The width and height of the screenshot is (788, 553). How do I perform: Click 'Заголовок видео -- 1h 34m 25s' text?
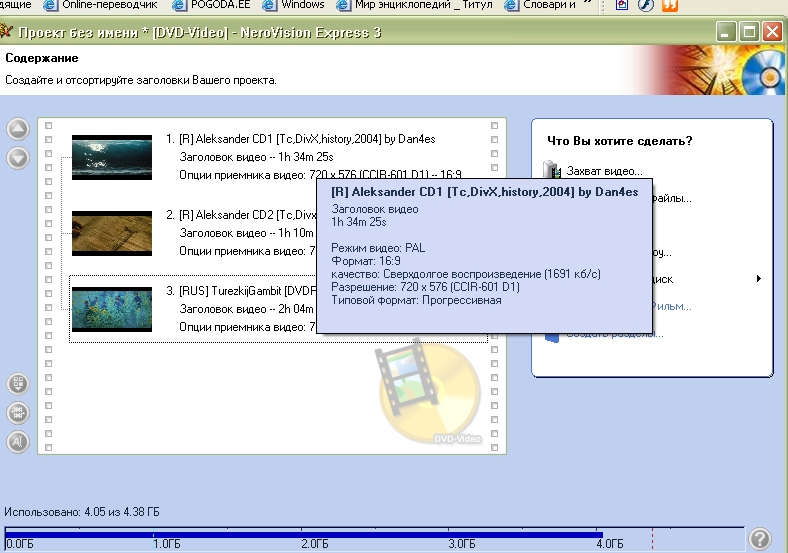[x=256, y=157]
